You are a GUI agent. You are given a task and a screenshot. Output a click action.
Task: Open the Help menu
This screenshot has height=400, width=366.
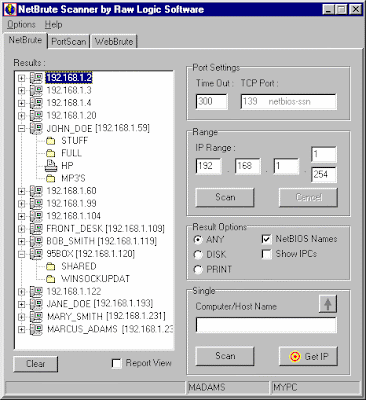coord(53,25)
